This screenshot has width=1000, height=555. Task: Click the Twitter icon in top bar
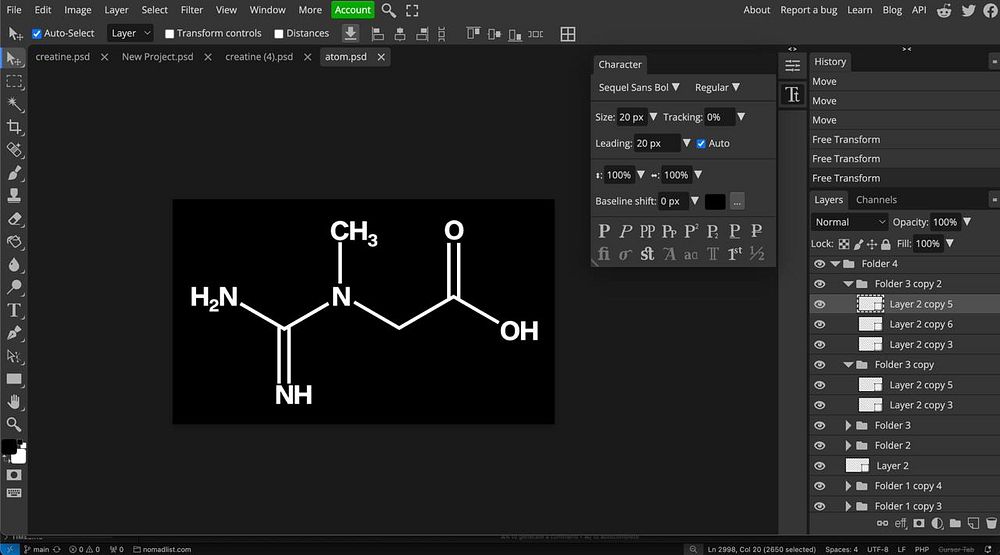click(x=968, y=10)
